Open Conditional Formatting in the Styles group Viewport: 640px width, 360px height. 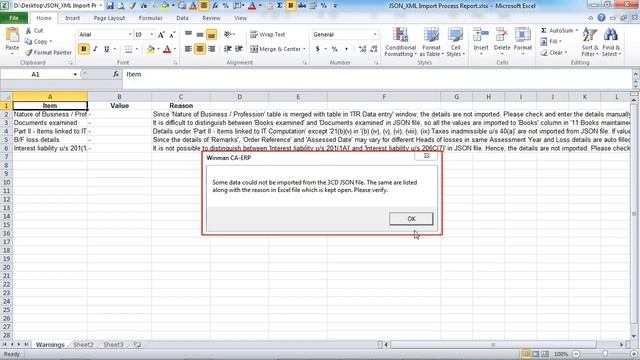coord(400,42)
